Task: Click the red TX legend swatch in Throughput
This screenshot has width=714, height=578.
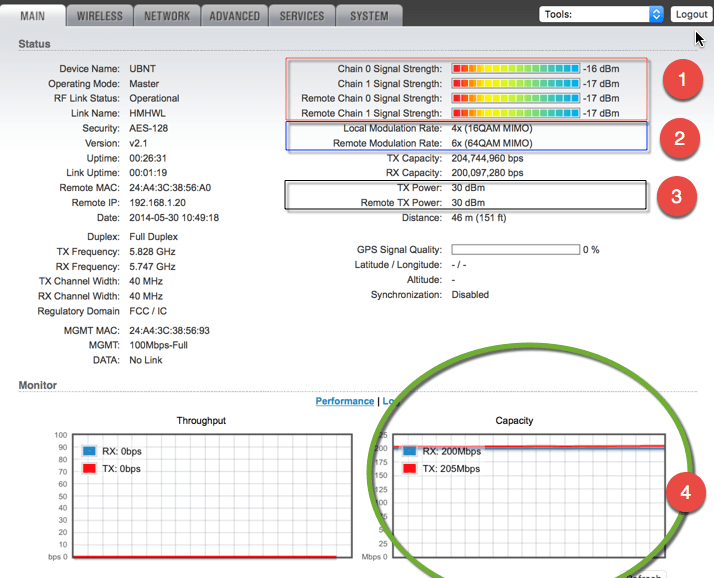Action: (x=88, y=468)
